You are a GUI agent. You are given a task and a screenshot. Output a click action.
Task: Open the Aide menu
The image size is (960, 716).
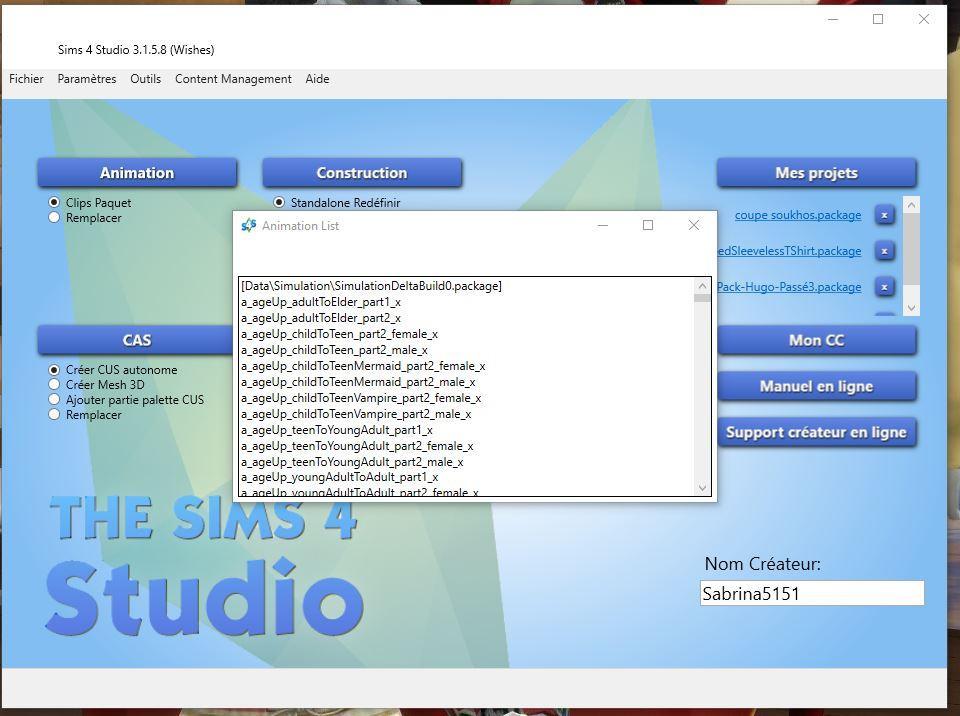coord(317,79)
